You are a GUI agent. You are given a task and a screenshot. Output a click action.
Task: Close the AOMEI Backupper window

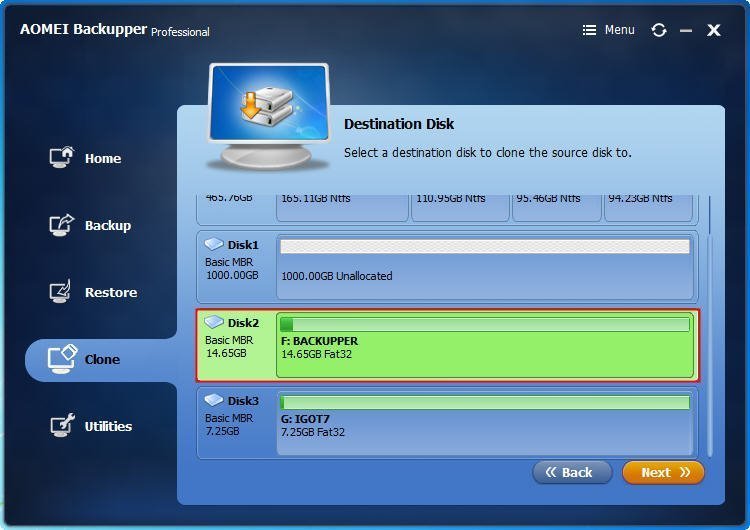714,30
